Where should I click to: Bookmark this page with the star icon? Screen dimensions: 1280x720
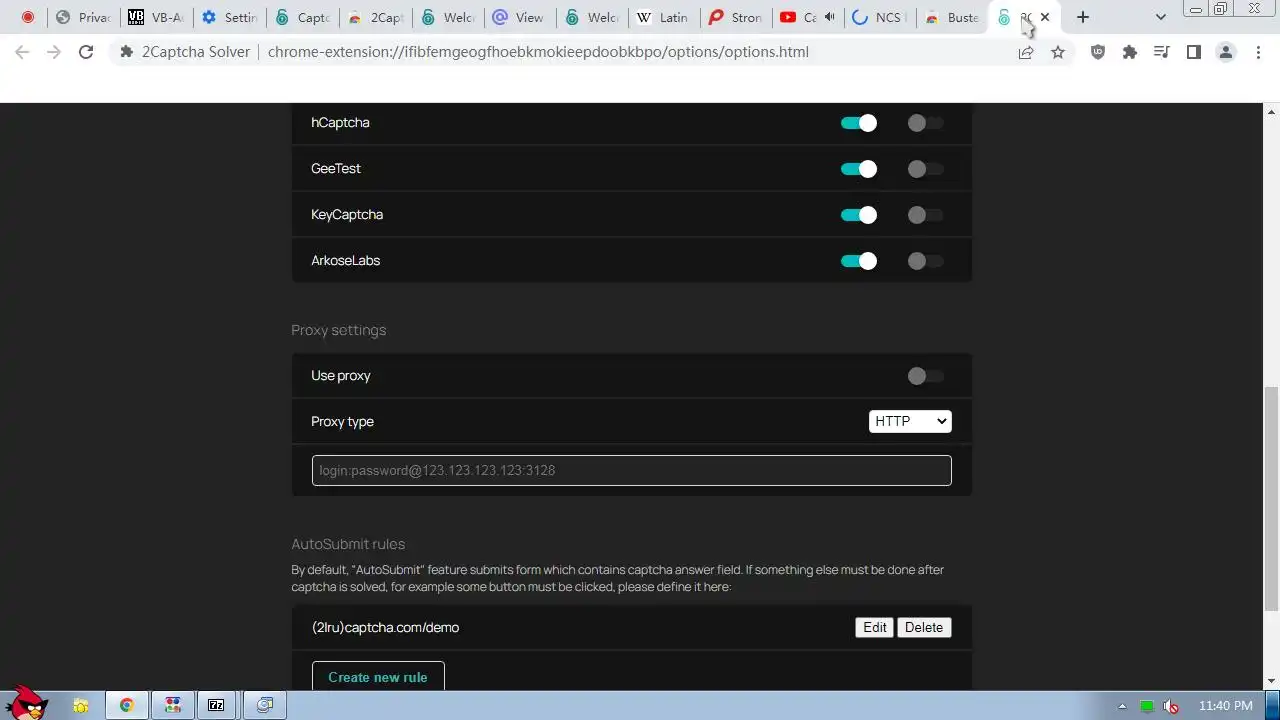point(1058,52)
